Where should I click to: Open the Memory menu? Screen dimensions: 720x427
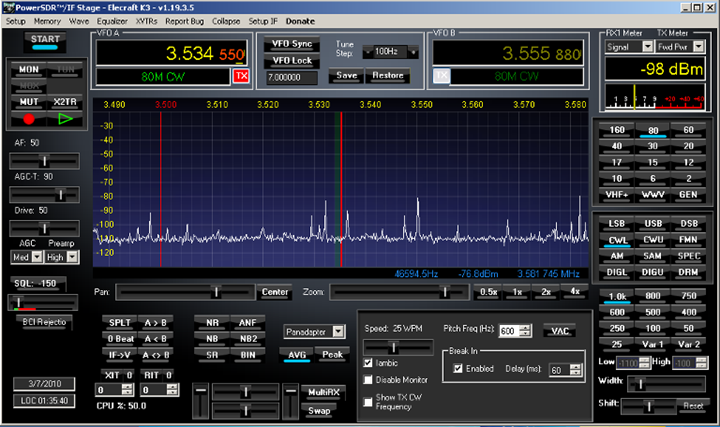(x=47, y=21)
